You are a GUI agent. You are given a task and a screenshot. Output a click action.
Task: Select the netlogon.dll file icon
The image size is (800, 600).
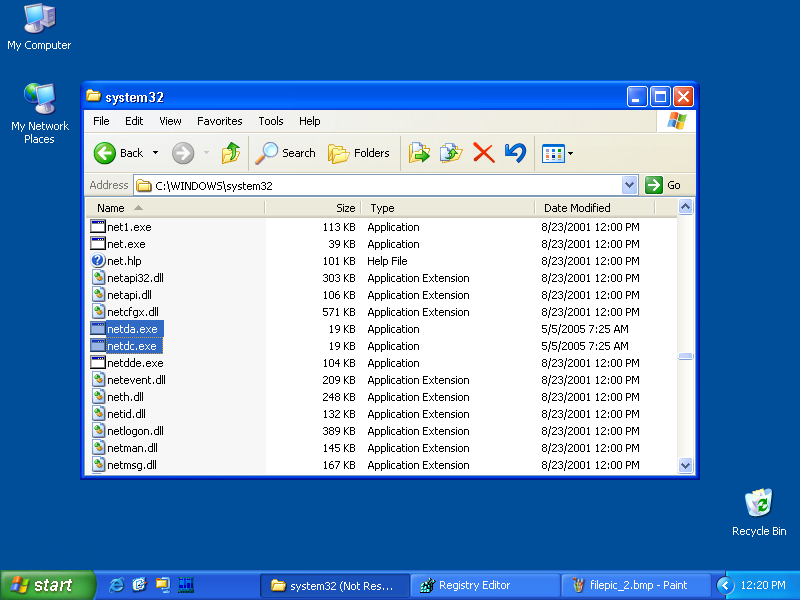[98, 431]
